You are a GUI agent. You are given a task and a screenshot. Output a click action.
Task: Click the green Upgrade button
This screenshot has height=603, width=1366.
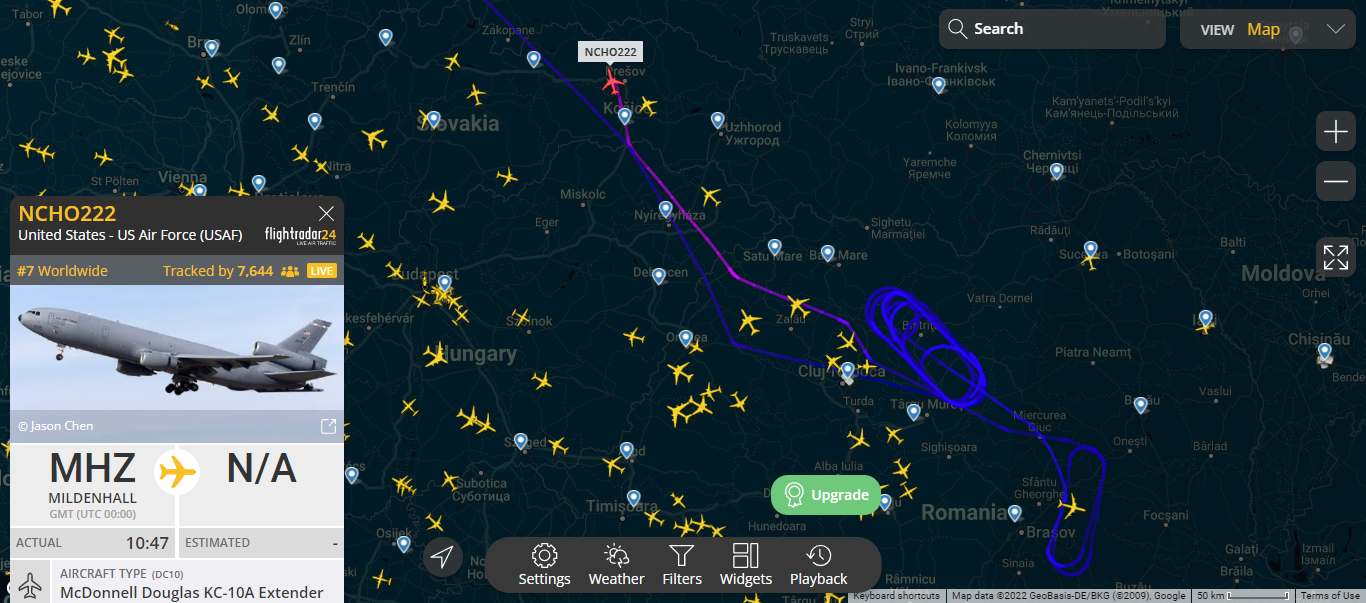[x=826, y=495]
